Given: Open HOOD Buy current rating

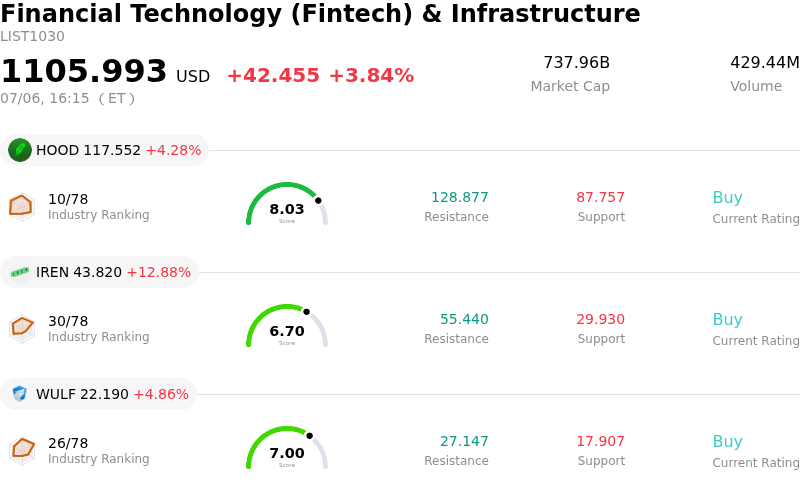Looking at the screenshot, I should [728, 198].
